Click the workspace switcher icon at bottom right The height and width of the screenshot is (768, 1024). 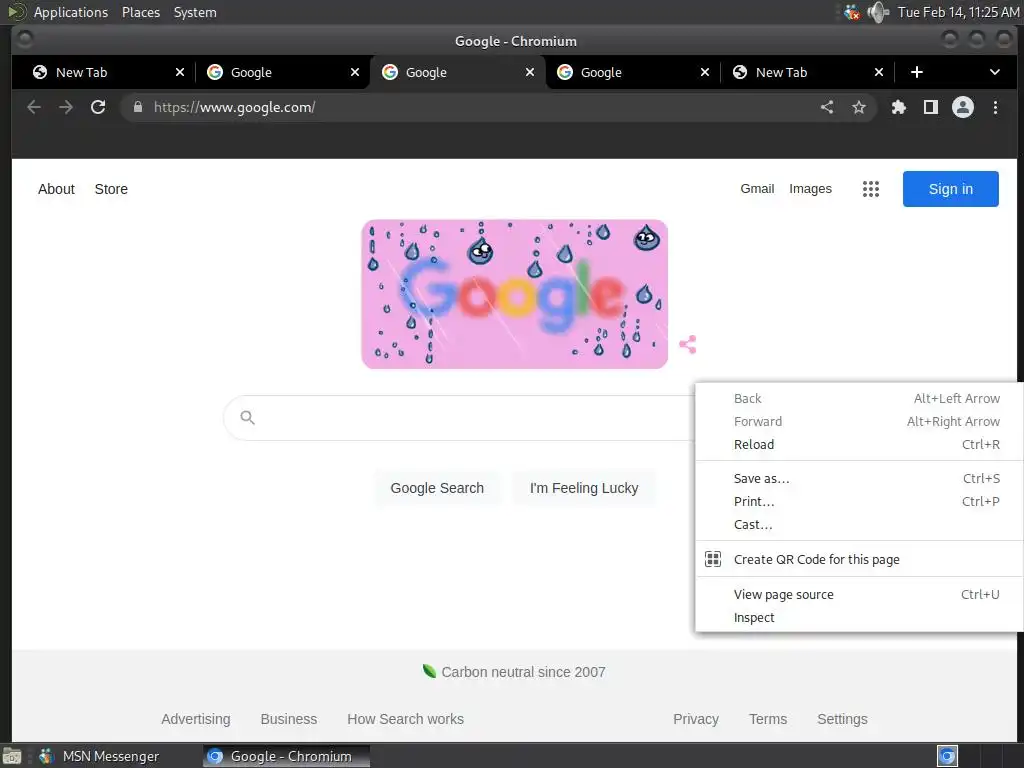click(948, 756)
